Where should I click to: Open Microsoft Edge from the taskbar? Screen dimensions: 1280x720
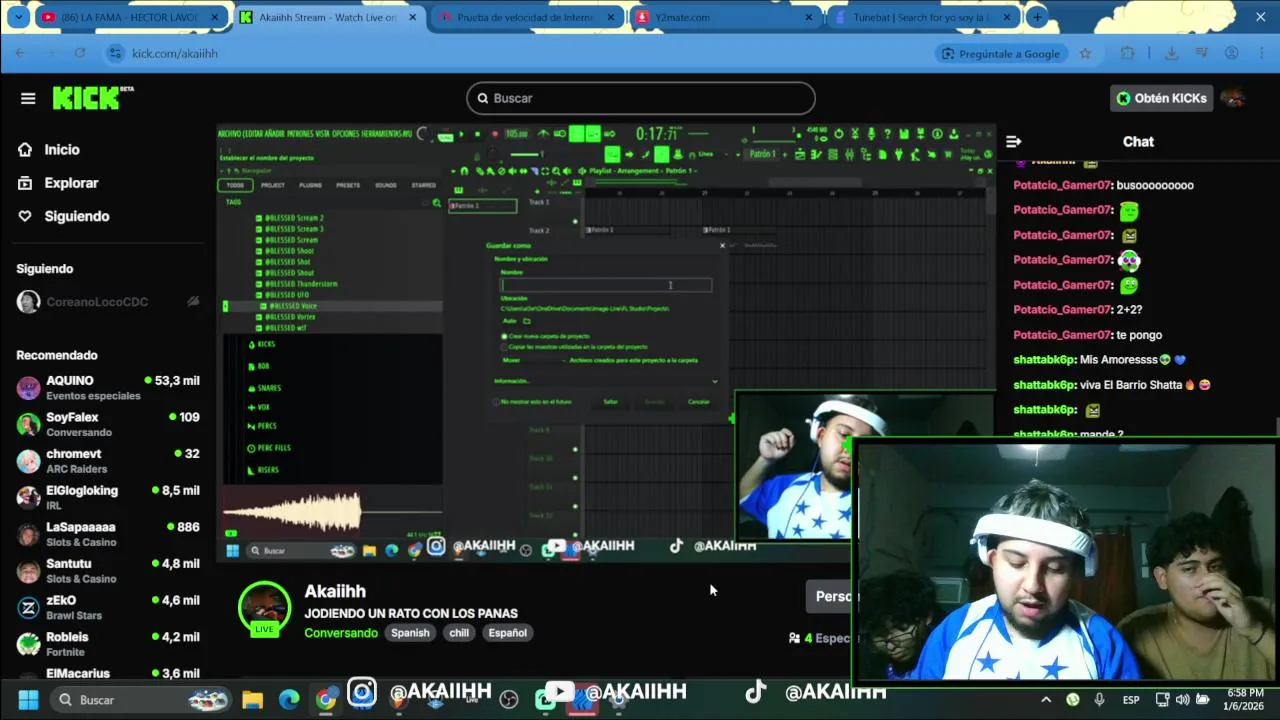tap(289, 700)
